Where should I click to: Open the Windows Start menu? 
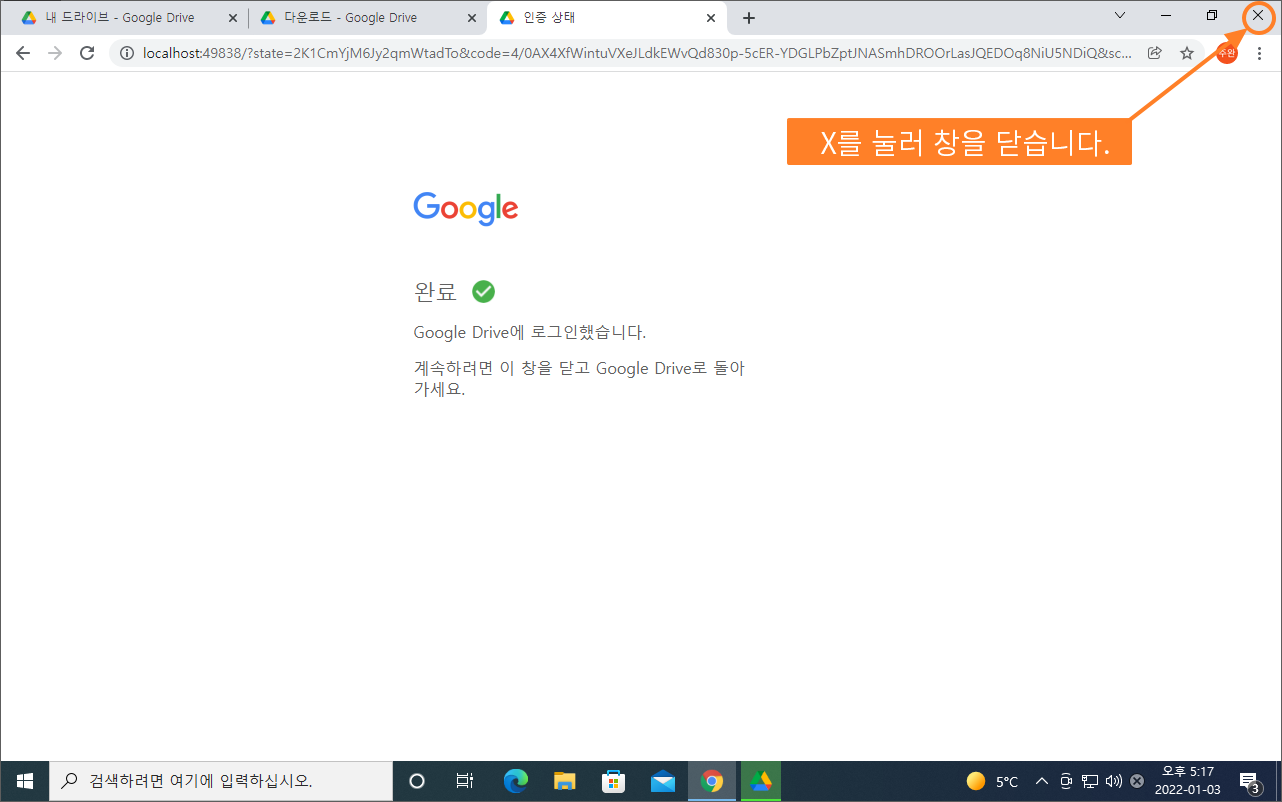[x=24, y=781]
